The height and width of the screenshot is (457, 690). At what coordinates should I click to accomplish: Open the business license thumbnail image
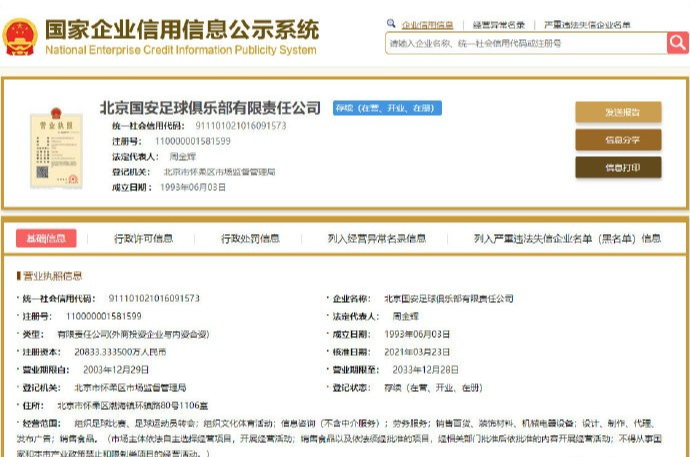[48, 150]
